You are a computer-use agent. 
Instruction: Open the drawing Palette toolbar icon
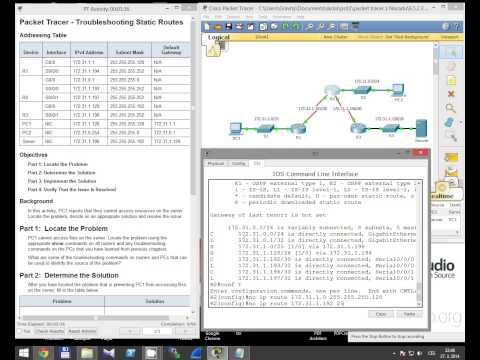(x=344, y=27)
